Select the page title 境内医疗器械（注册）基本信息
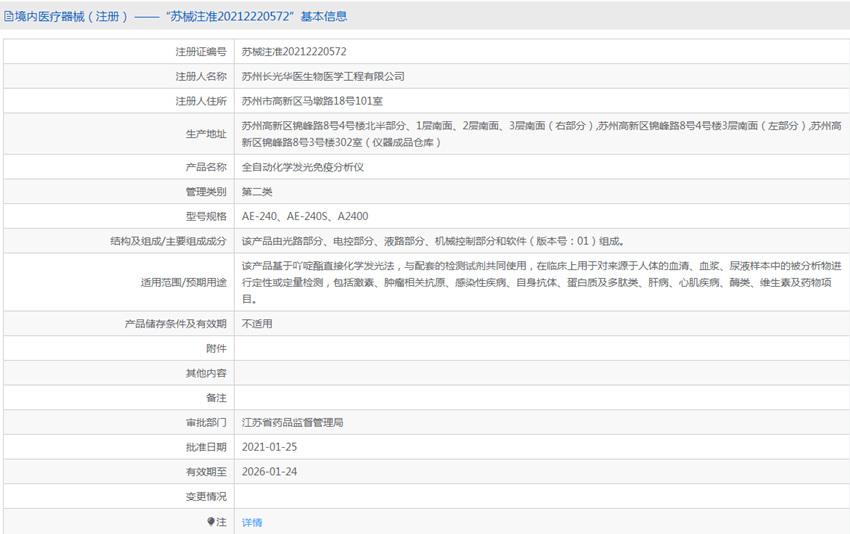850x534 pixels. click(175, 16)
